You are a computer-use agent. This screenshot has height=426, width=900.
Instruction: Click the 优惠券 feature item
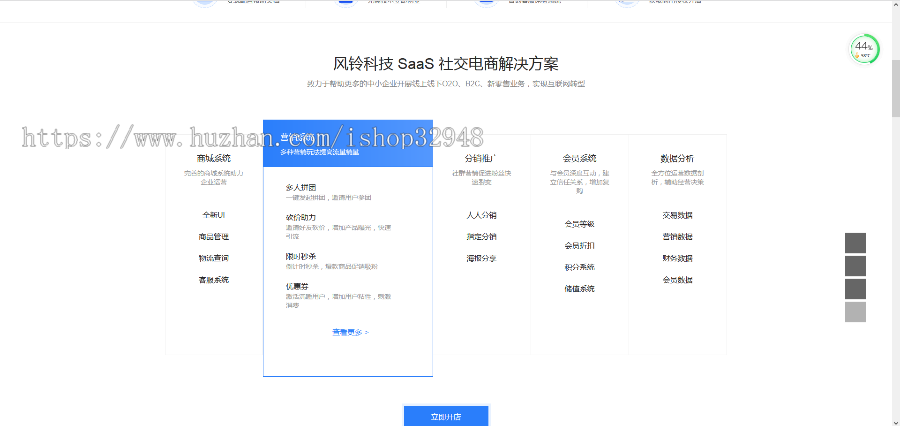[296, 286]
